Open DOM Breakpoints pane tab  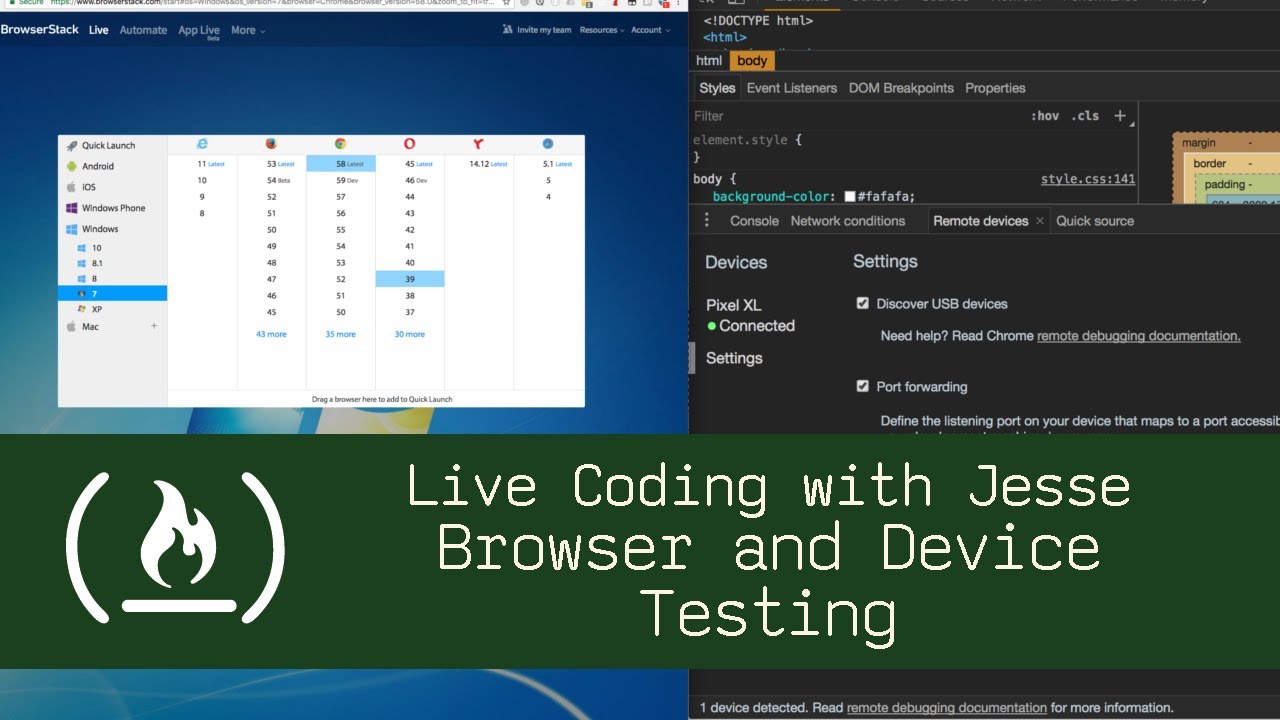point(901,88)
